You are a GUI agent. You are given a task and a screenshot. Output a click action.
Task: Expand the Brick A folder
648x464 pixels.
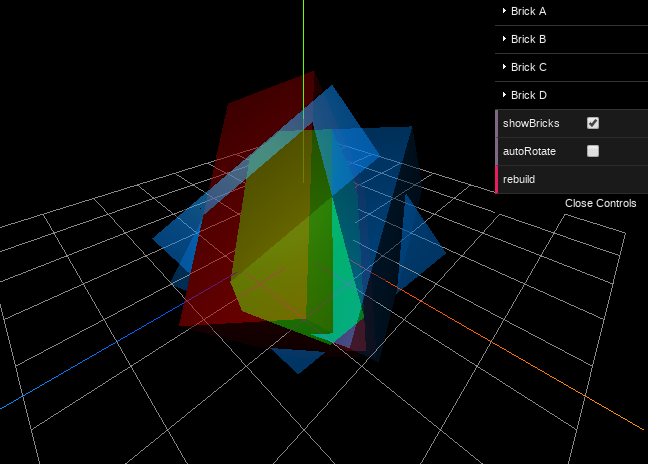click(527, 12)
